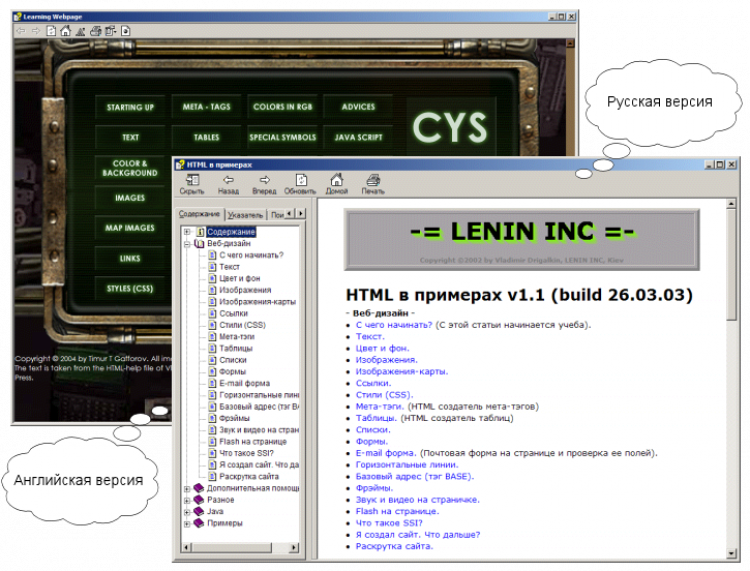Click the purple book icon beside Примеры
This screenshot has width=750, height=571.
point(199,523)
